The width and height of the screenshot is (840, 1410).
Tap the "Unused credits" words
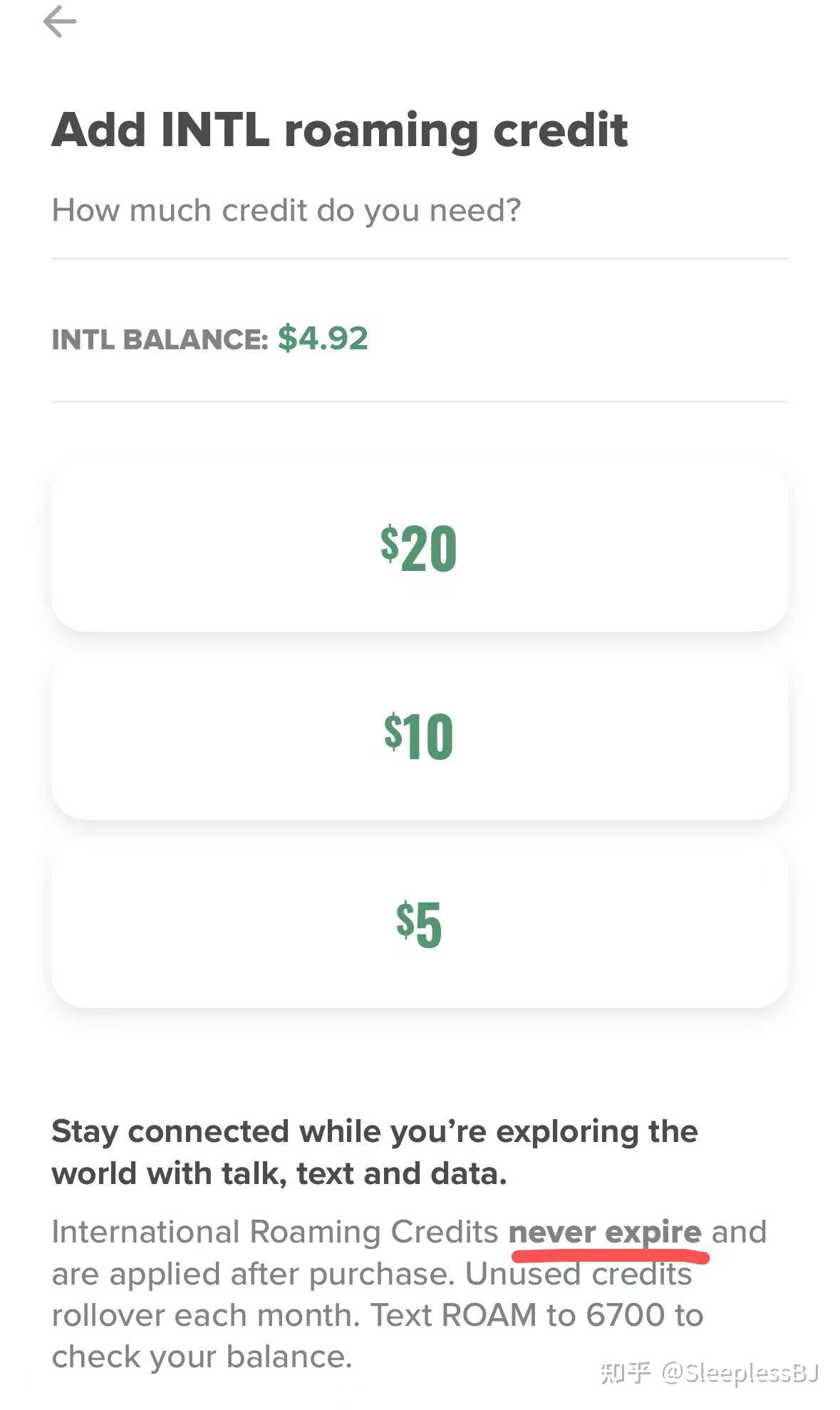pos(579,1275)
